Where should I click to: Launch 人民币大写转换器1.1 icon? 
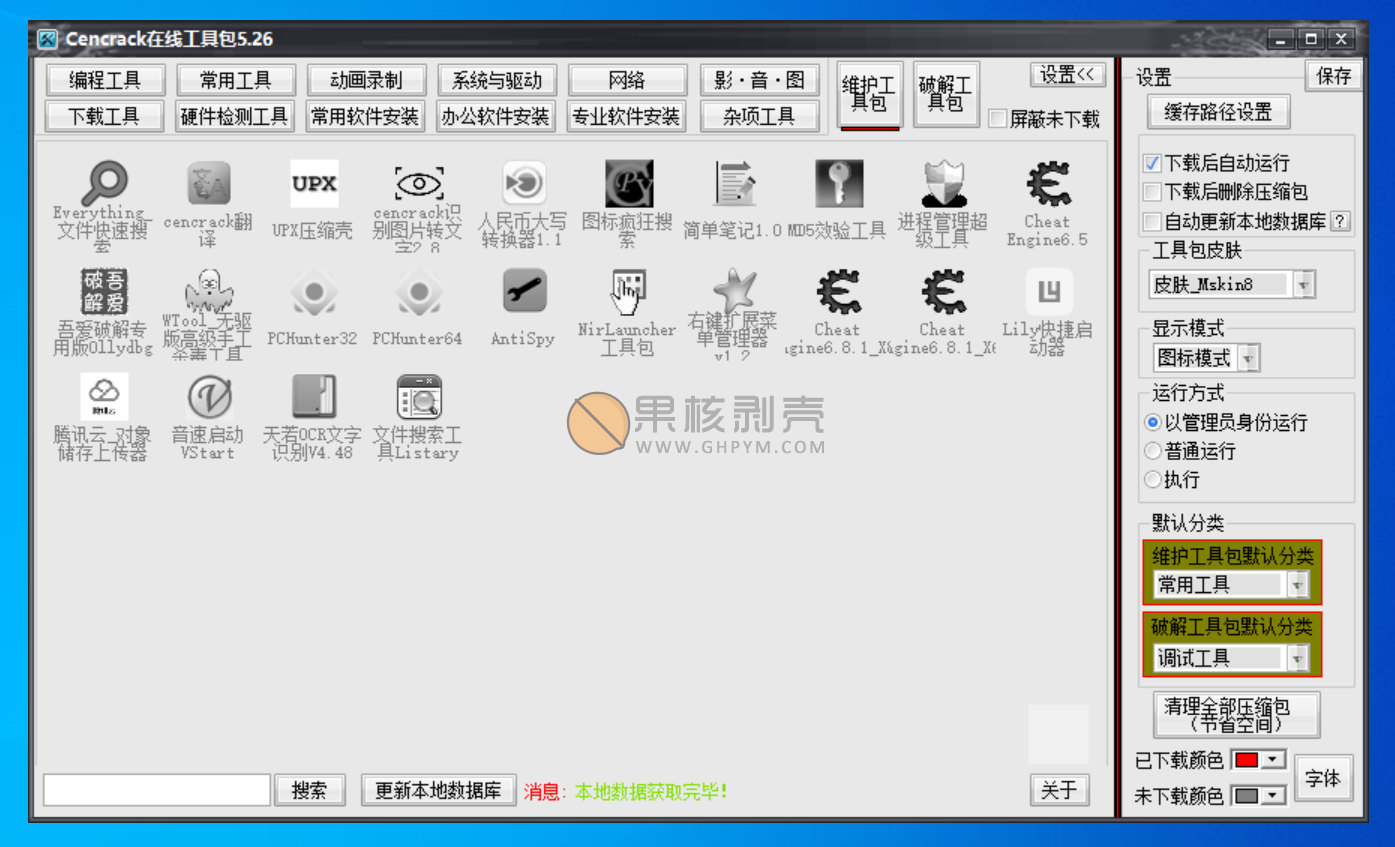coord(523,184)
